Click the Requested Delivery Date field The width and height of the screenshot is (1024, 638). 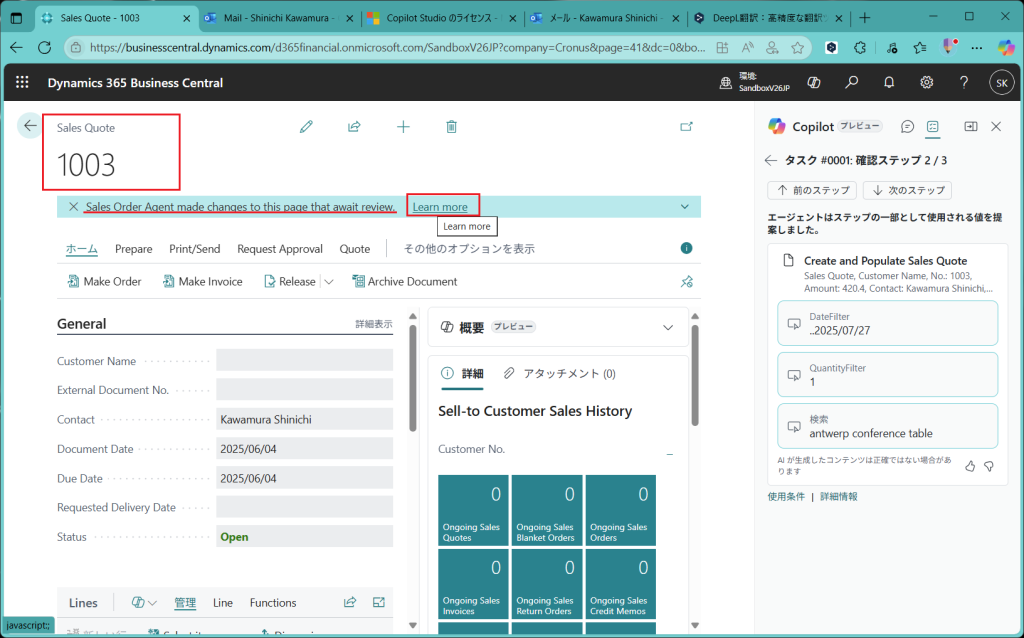coord(304,507)
